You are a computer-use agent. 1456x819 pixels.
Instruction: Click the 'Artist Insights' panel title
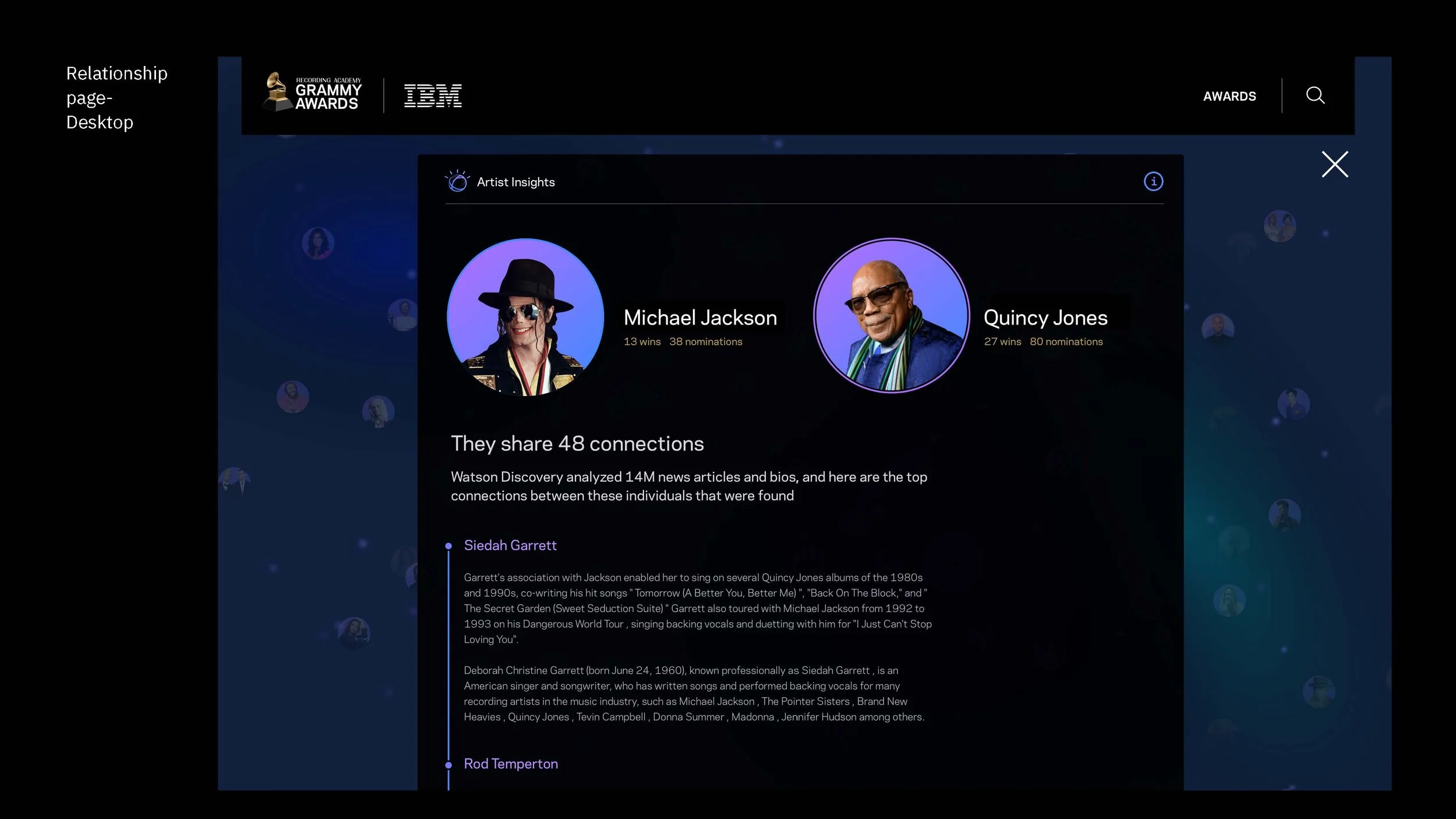click(515, 182)
